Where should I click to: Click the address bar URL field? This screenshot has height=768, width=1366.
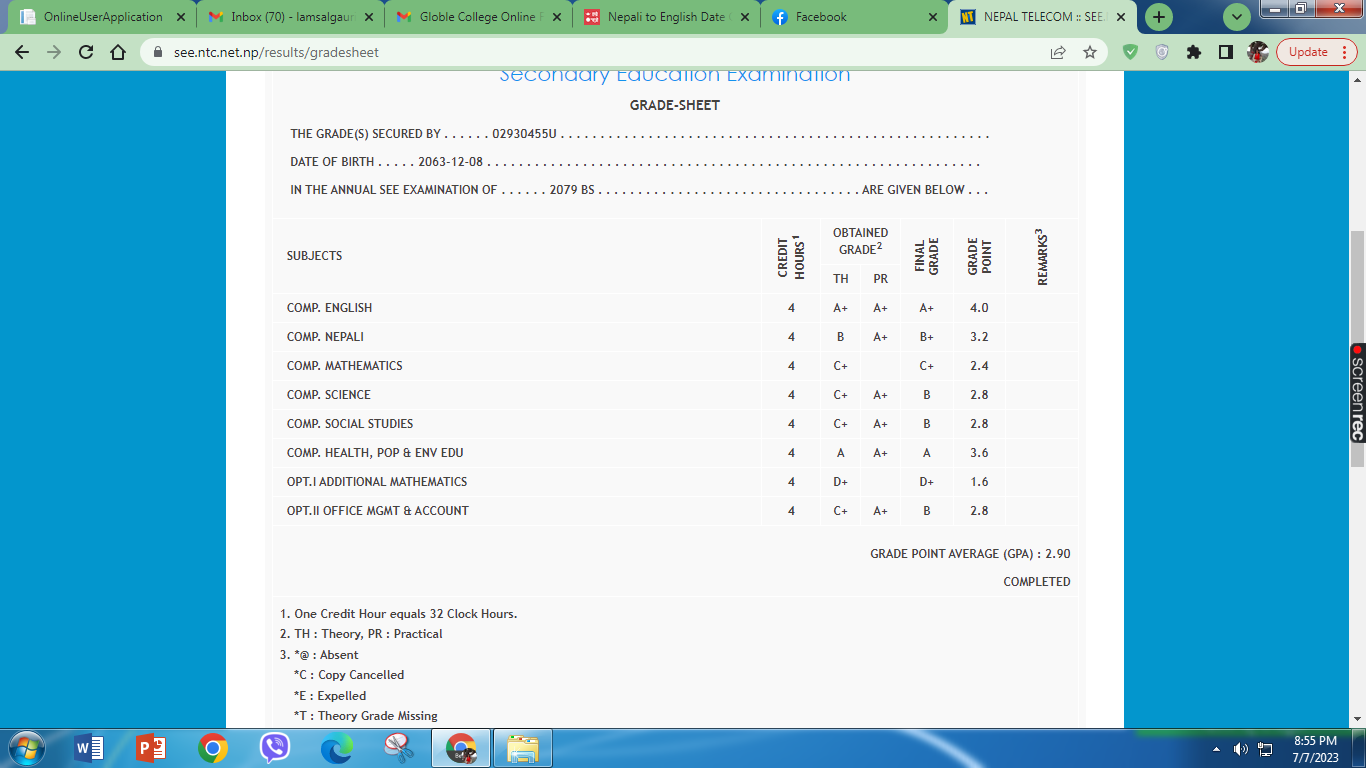[600, 53]
